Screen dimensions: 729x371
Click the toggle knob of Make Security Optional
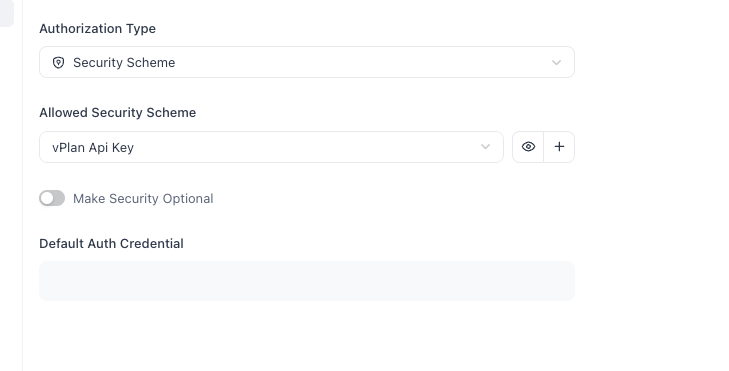[47, 199]
